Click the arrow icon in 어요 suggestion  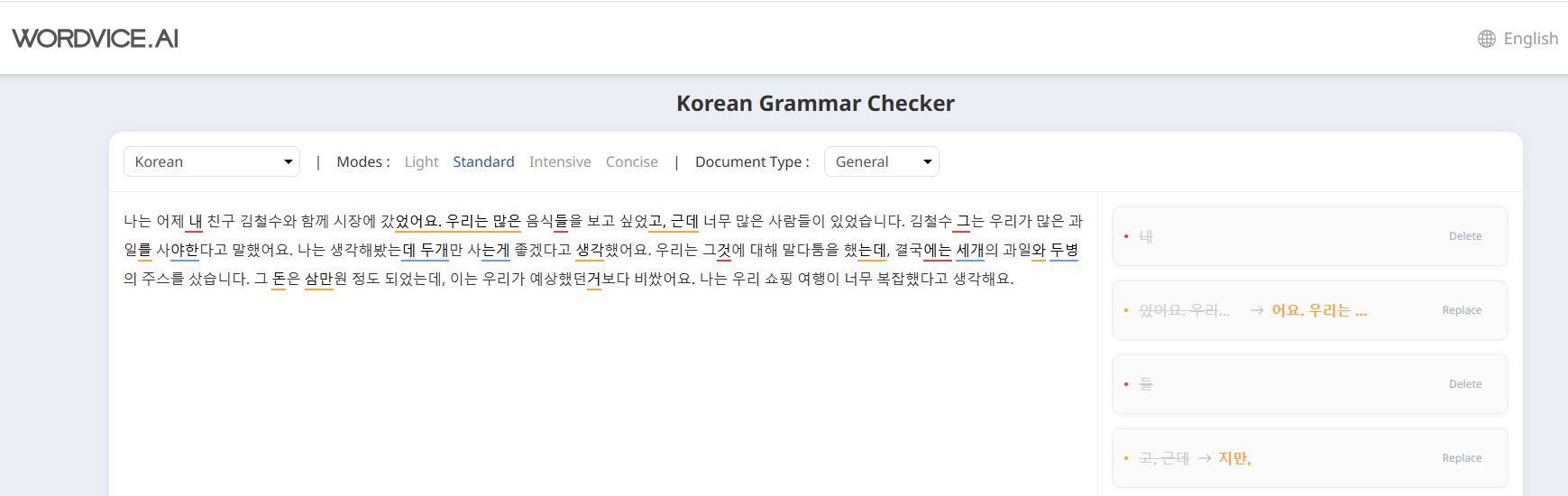coord(1256,310)
